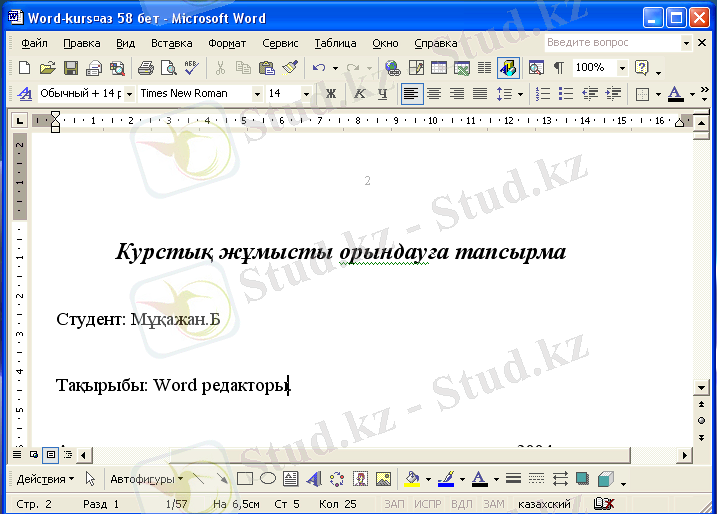This screenshot has width=717, height=514.
Task: Click the казахский language indicator in status bar
Action: [544, 504]
